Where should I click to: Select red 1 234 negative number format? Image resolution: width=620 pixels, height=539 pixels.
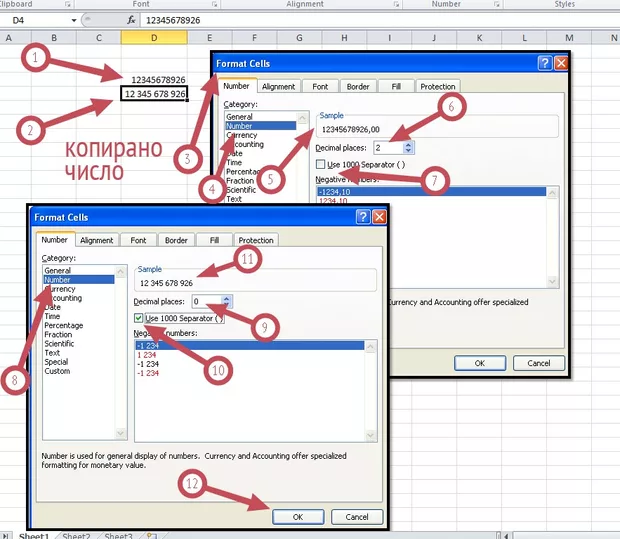click(x=147, y=355)
